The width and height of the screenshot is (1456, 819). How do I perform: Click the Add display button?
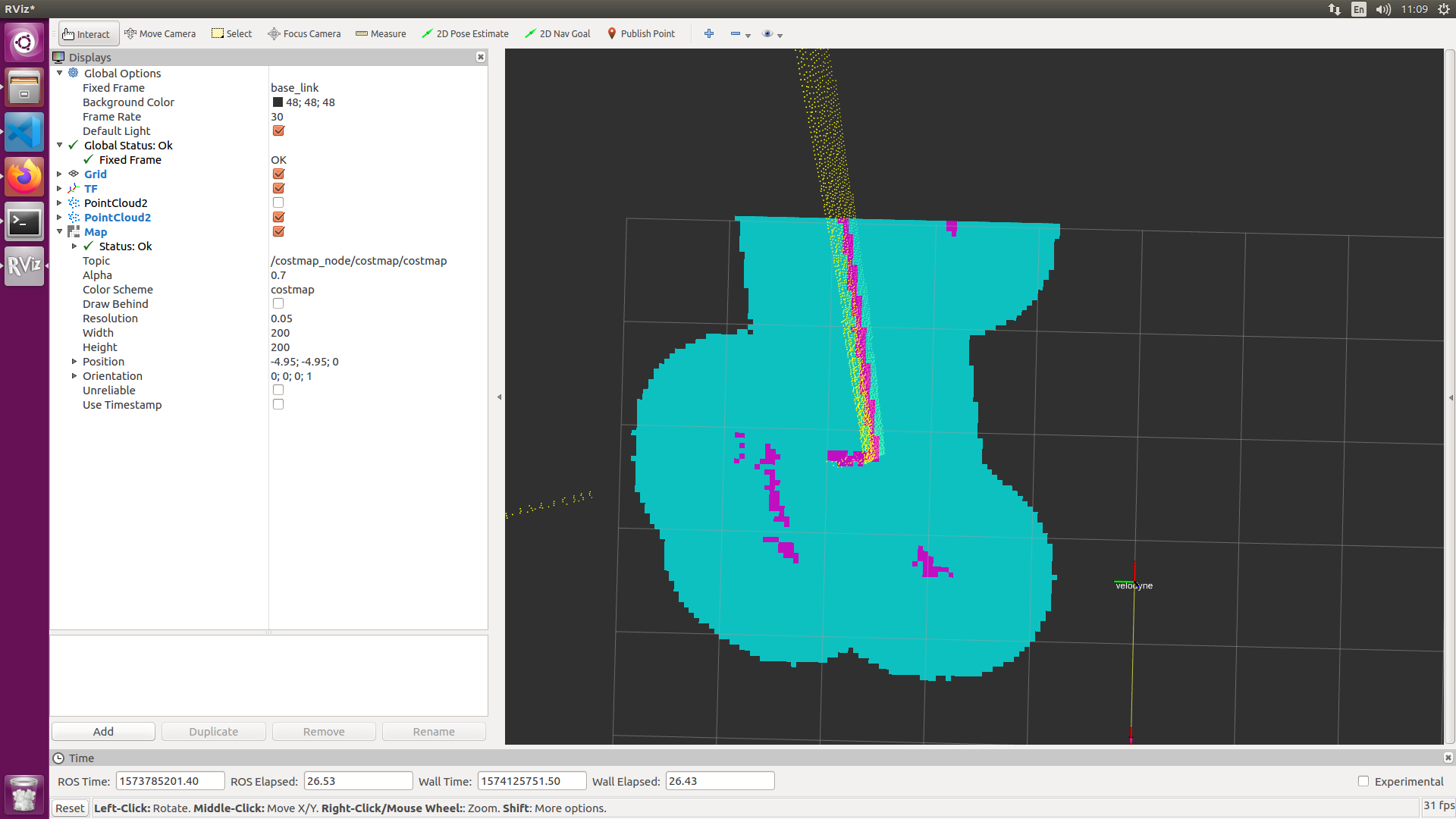(x=103, y=732)
